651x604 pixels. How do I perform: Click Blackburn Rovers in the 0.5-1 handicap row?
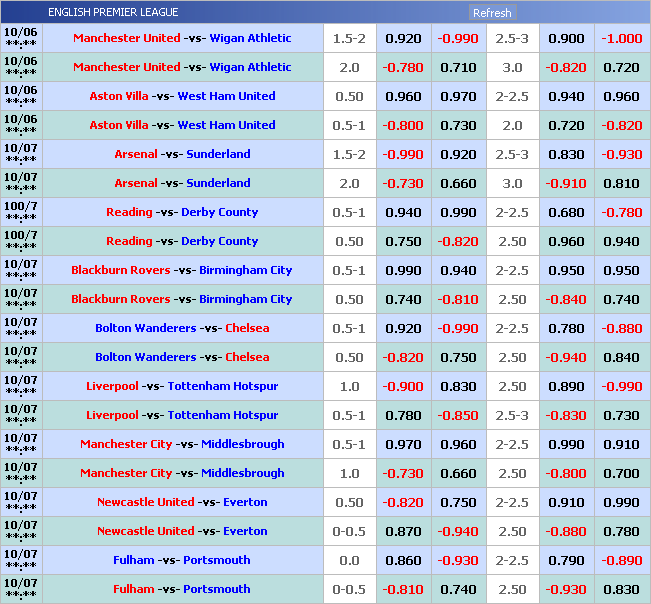(x=120, y=270)
